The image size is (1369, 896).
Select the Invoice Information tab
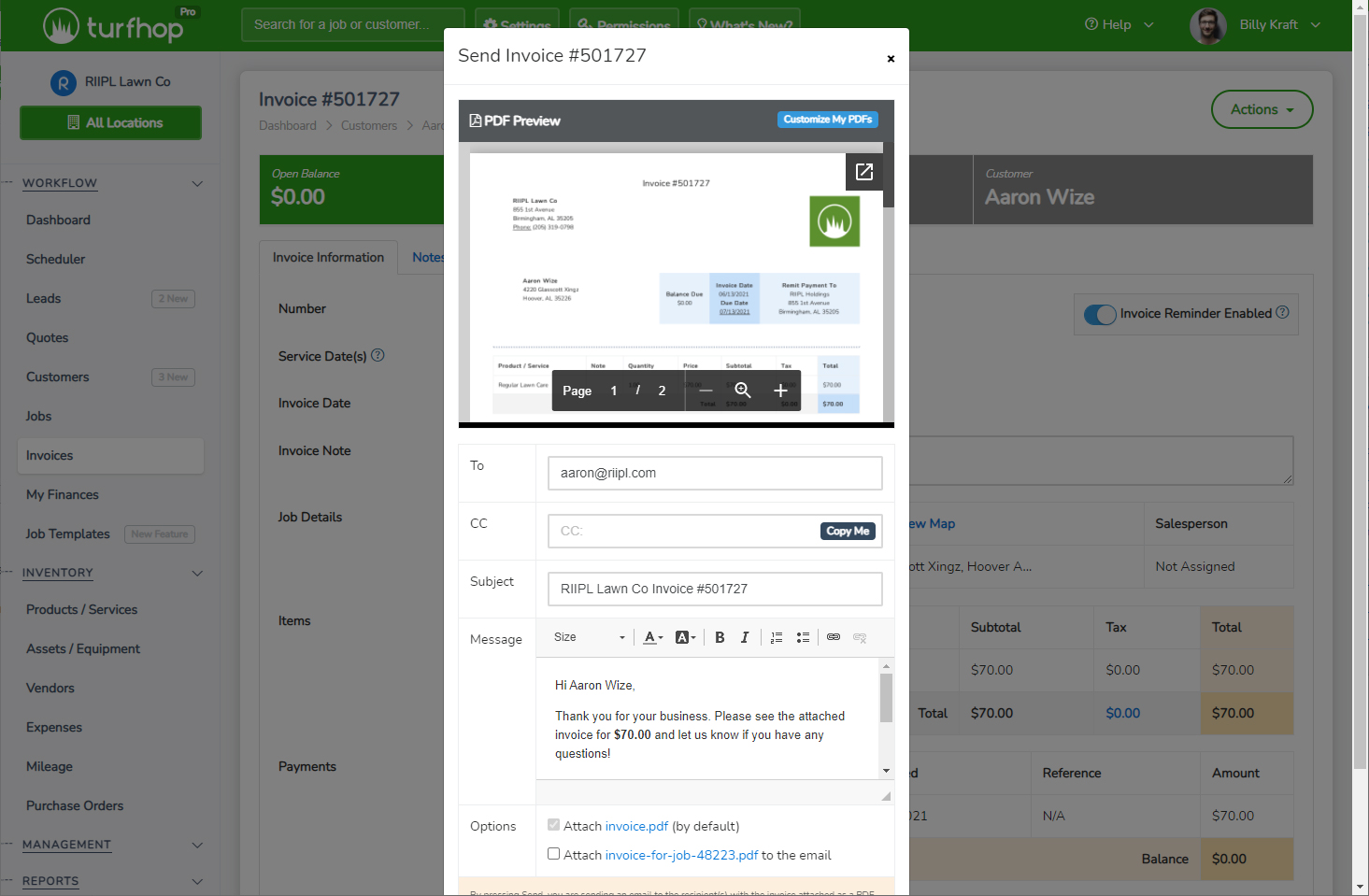(328, 257)
